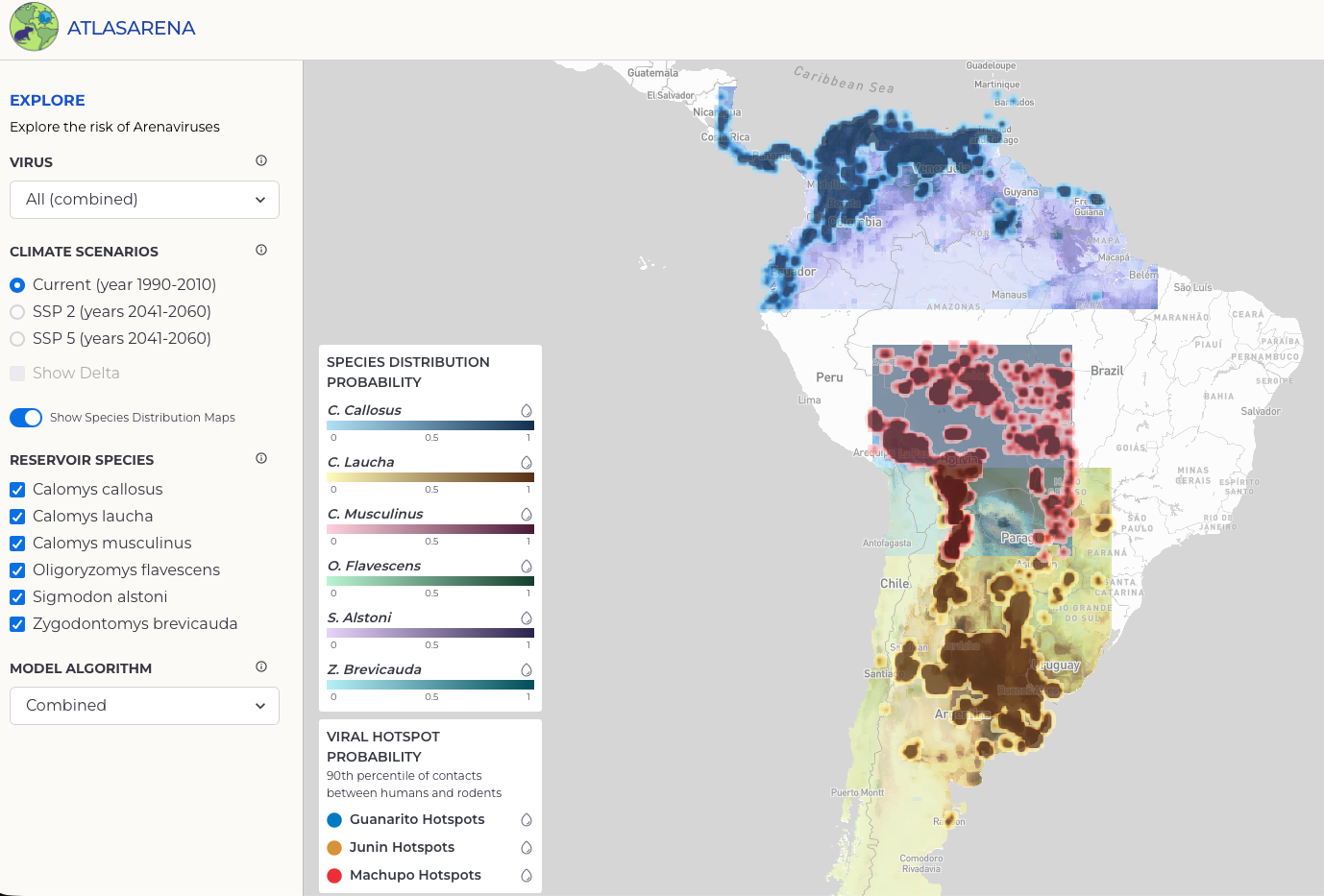The image size is (1324, 896).
Task: Click the Puerto Montt label on map
Action: click(x=857, y=792)
